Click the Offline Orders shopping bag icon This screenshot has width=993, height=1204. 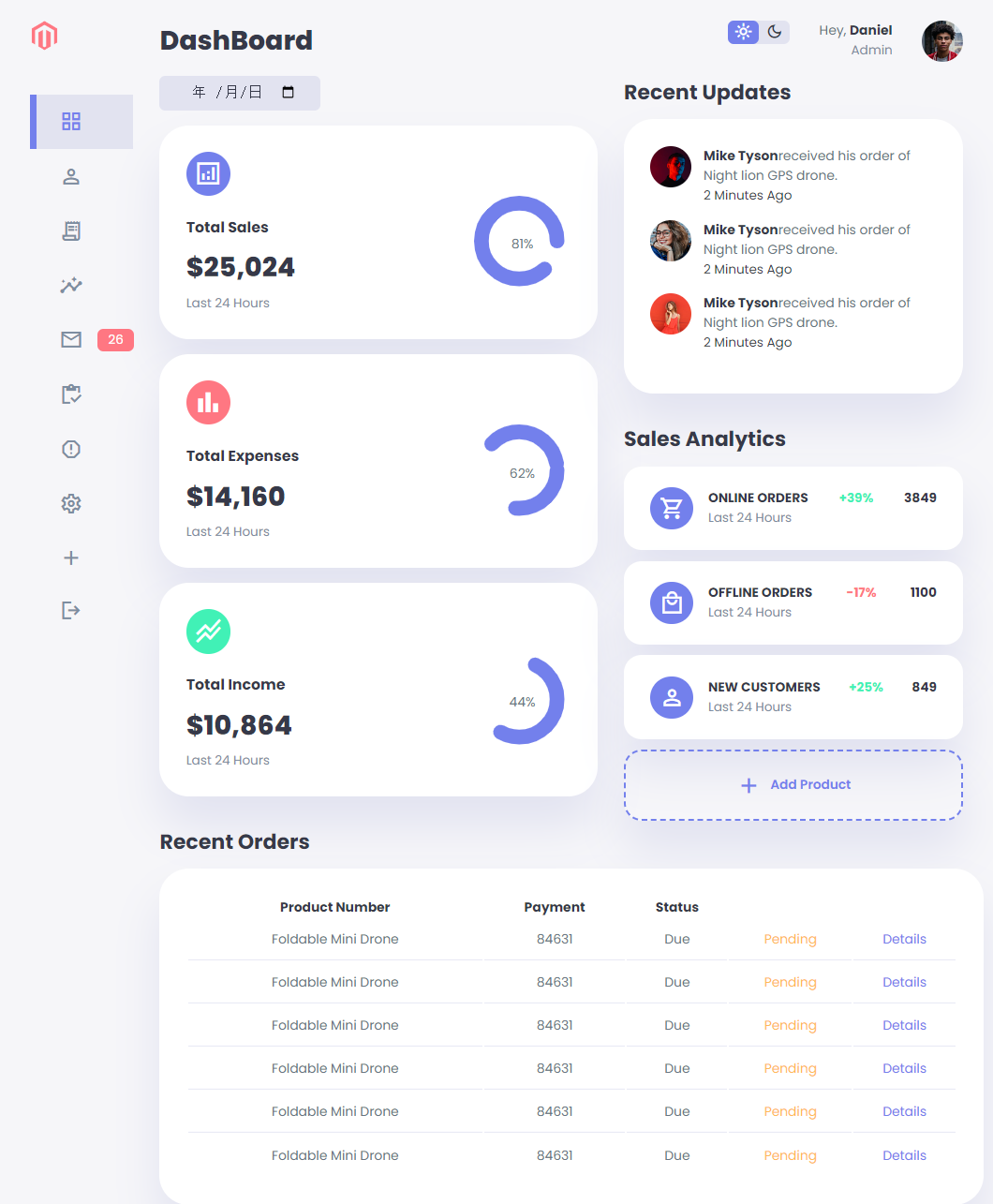tap(672, 602)
